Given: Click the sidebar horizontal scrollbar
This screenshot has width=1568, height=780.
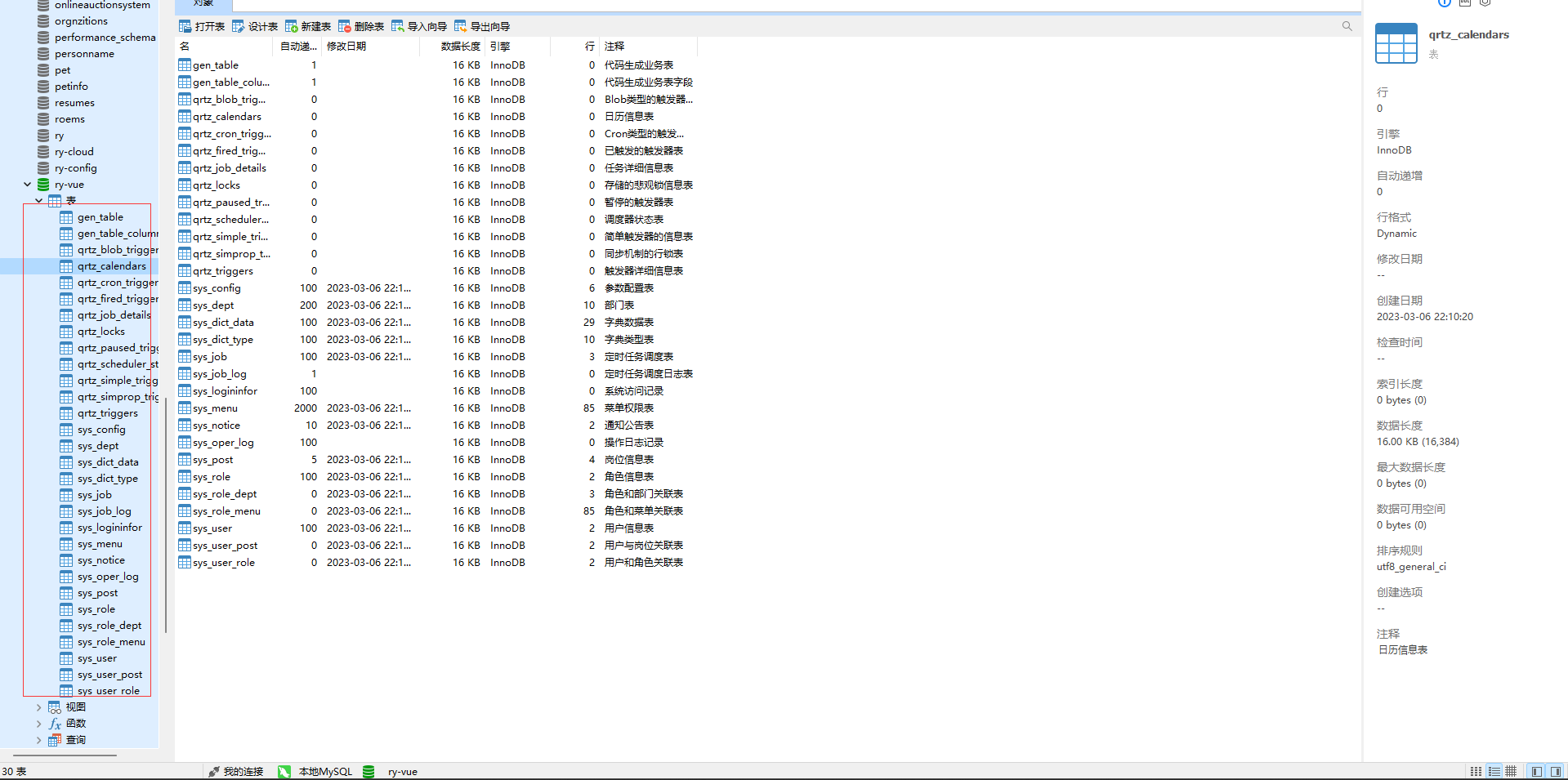Looking at the screenshot, I should [65, 755].
